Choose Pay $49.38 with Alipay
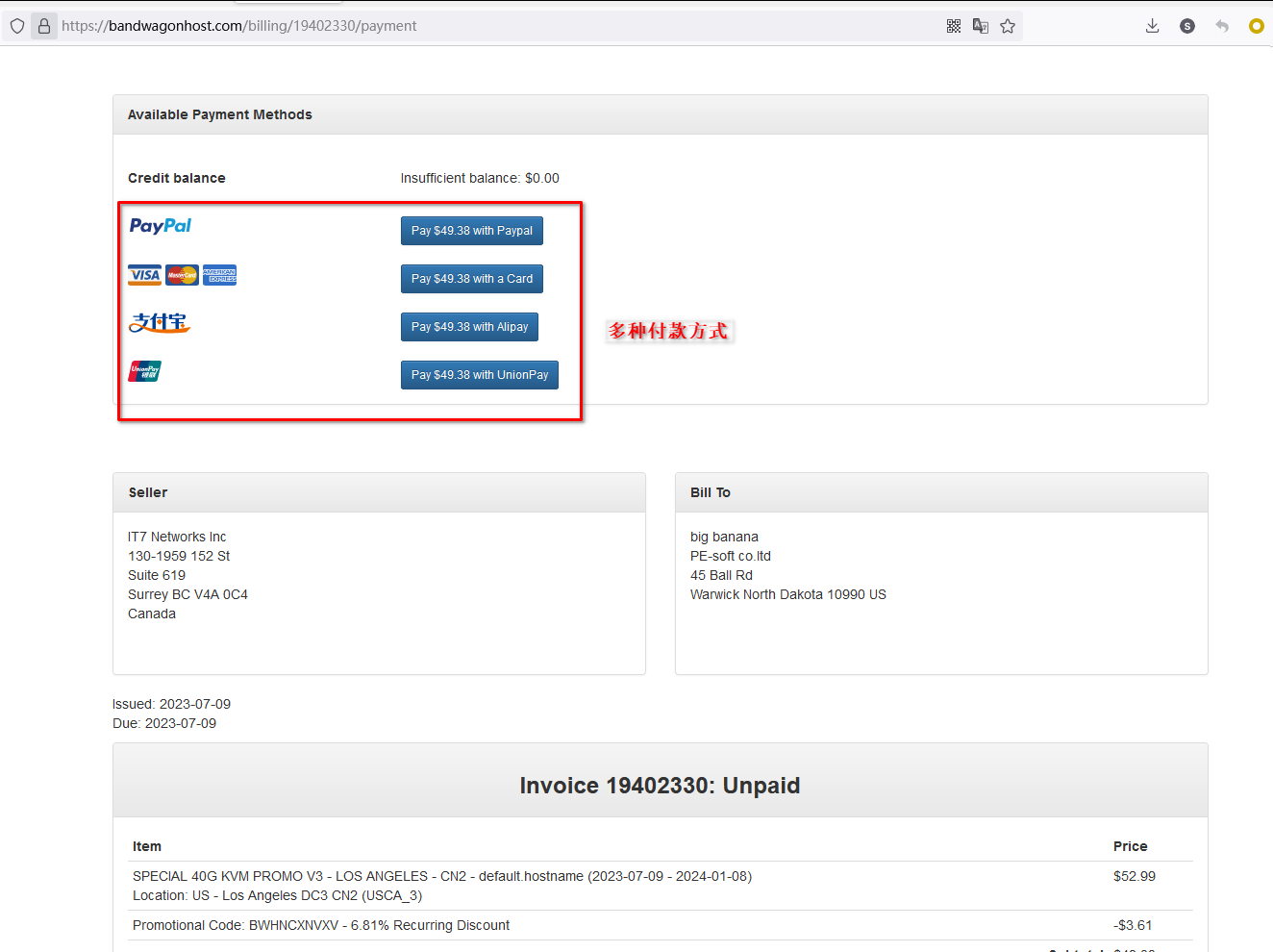Image resolution: width=1273 pixels, height=952 pixels. tap(469, 327)
